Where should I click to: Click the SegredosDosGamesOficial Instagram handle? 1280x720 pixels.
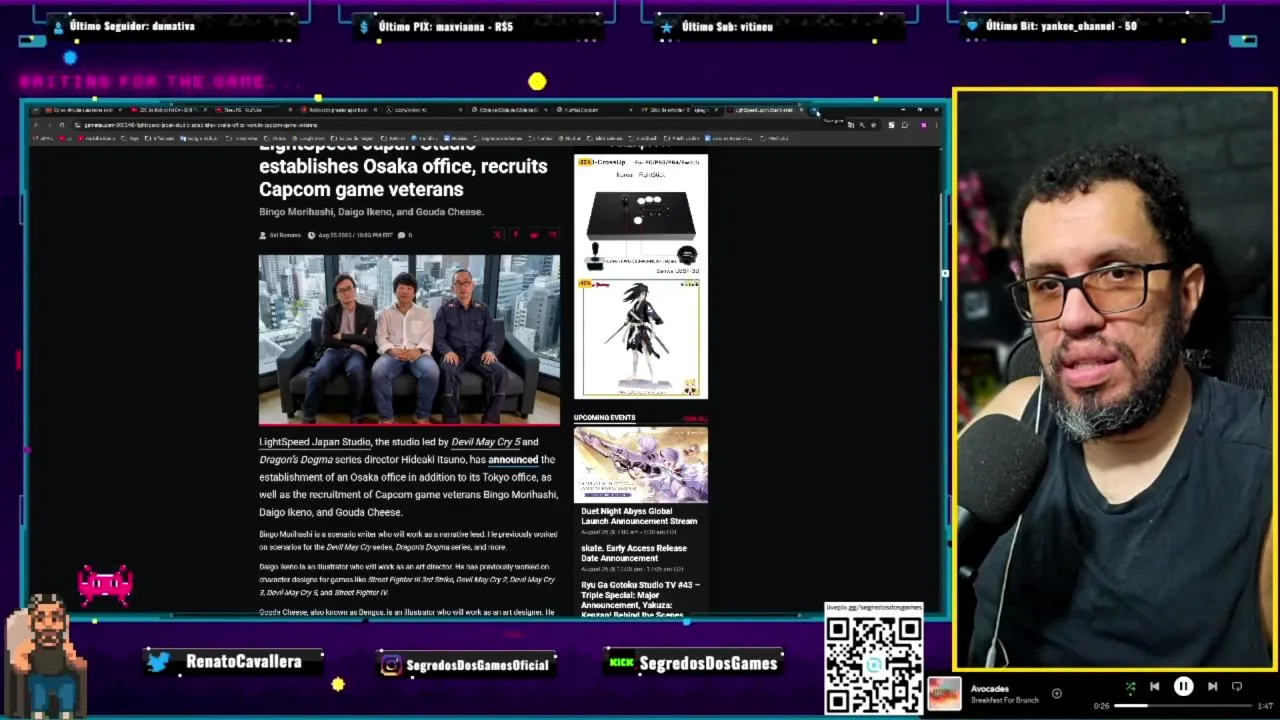478,665
